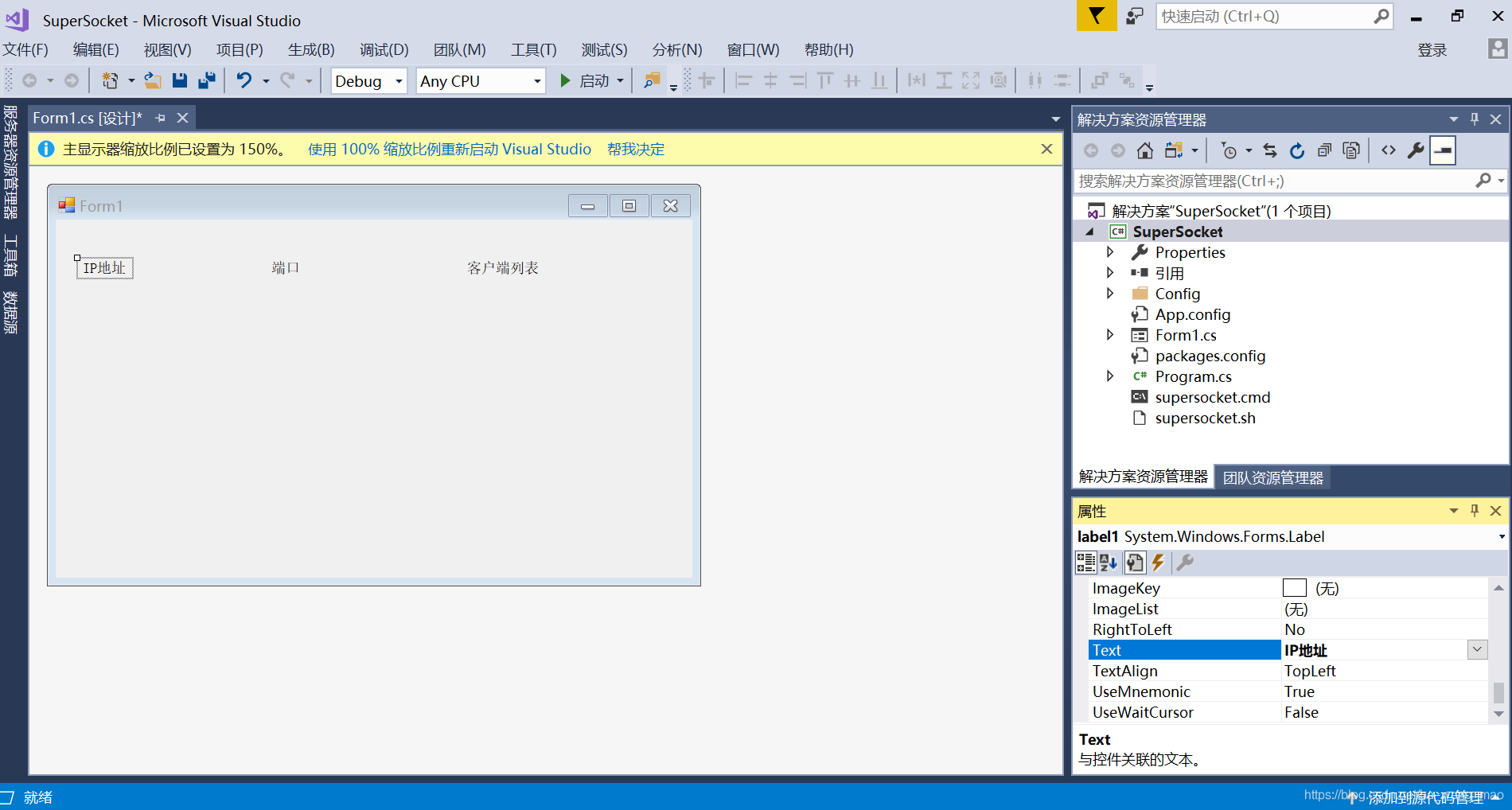Click the Find in Files toolbar icon
Image resolution: width=1512 pixels, height=810 pixels.
(x=652, y=80)
